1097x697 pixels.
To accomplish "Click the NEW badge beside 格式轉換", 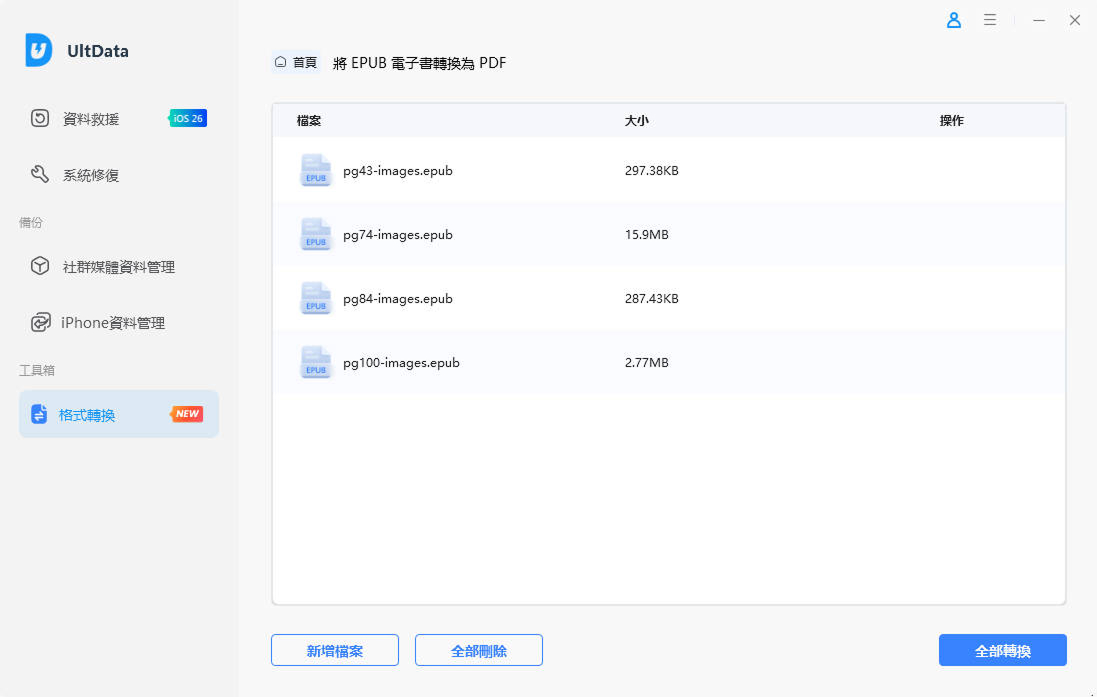I will (x=187, y=414).
